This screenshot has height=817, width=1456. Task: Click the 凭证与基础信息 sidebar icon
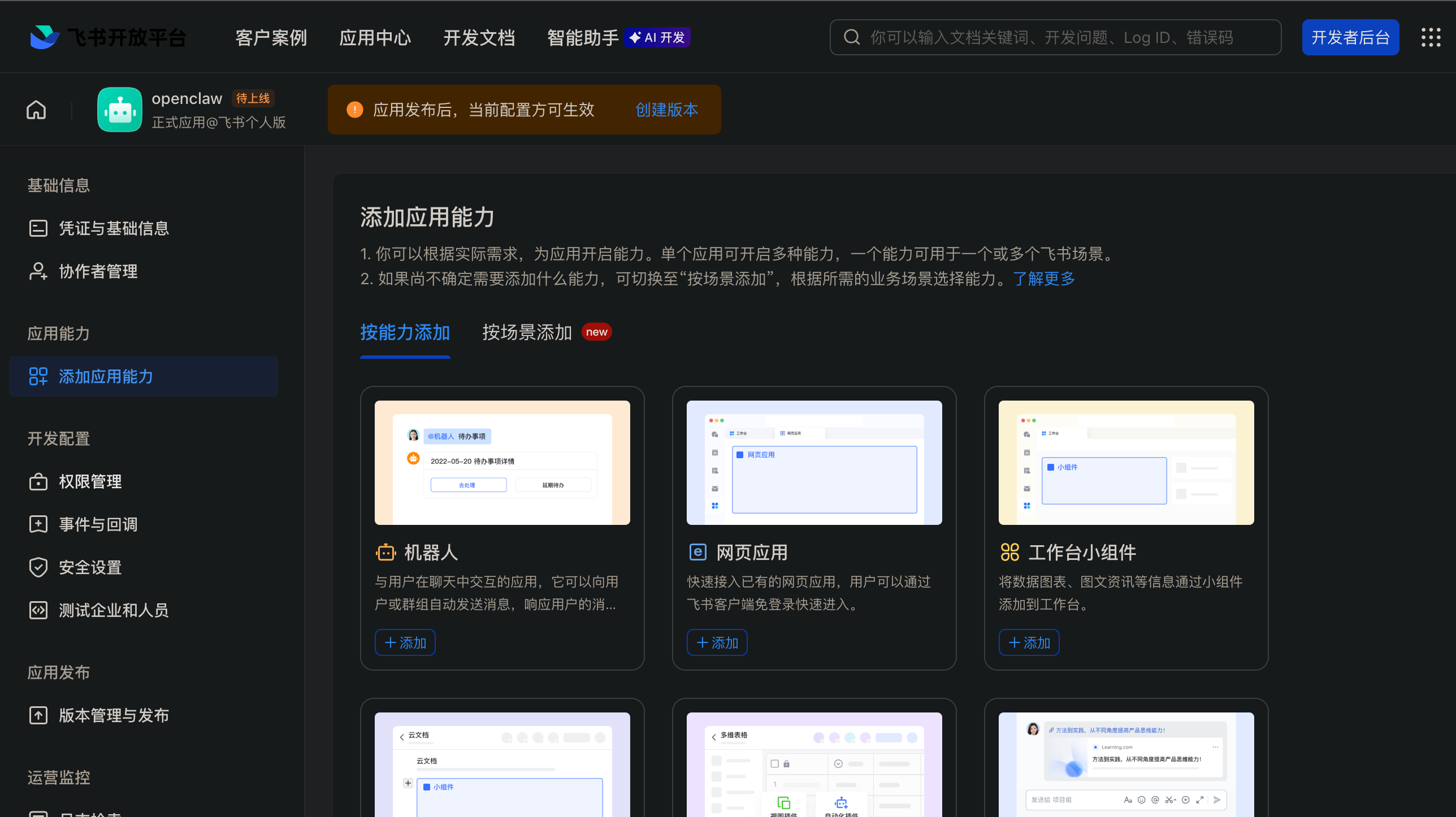(x=38, y=228)
